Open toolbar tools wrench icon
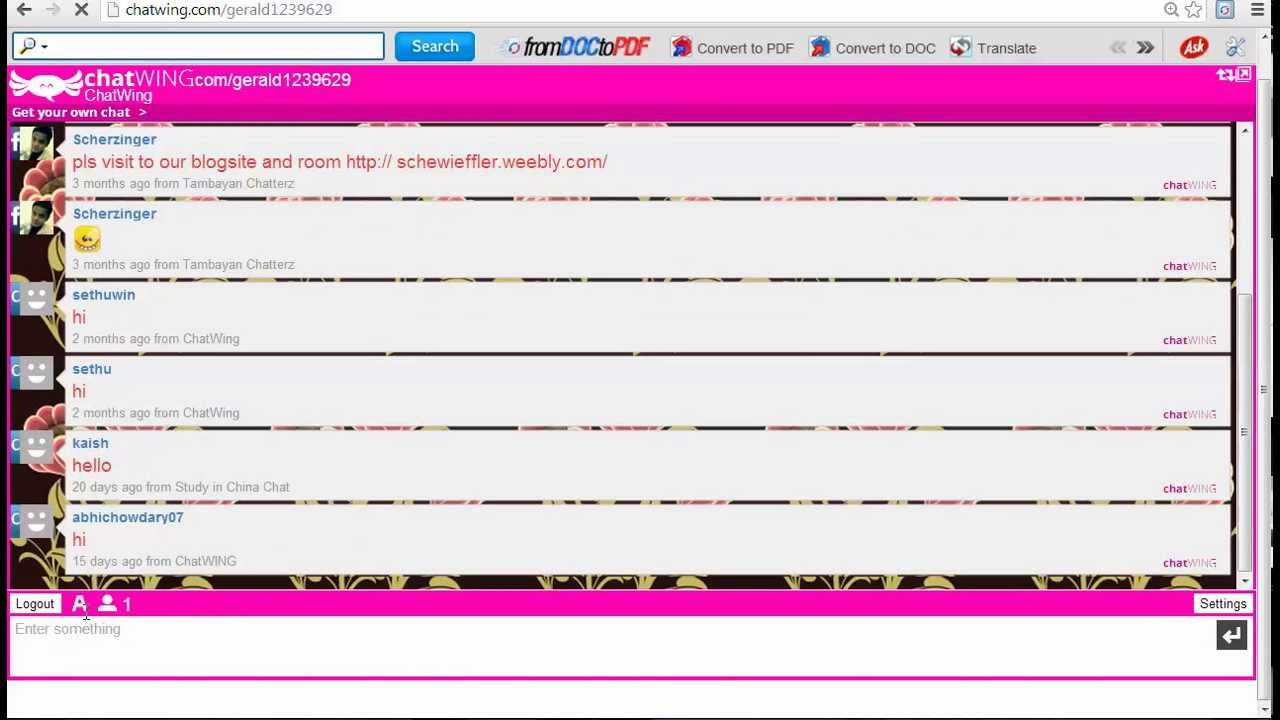Screen dimensions: 1280x720 [1236, 47]
